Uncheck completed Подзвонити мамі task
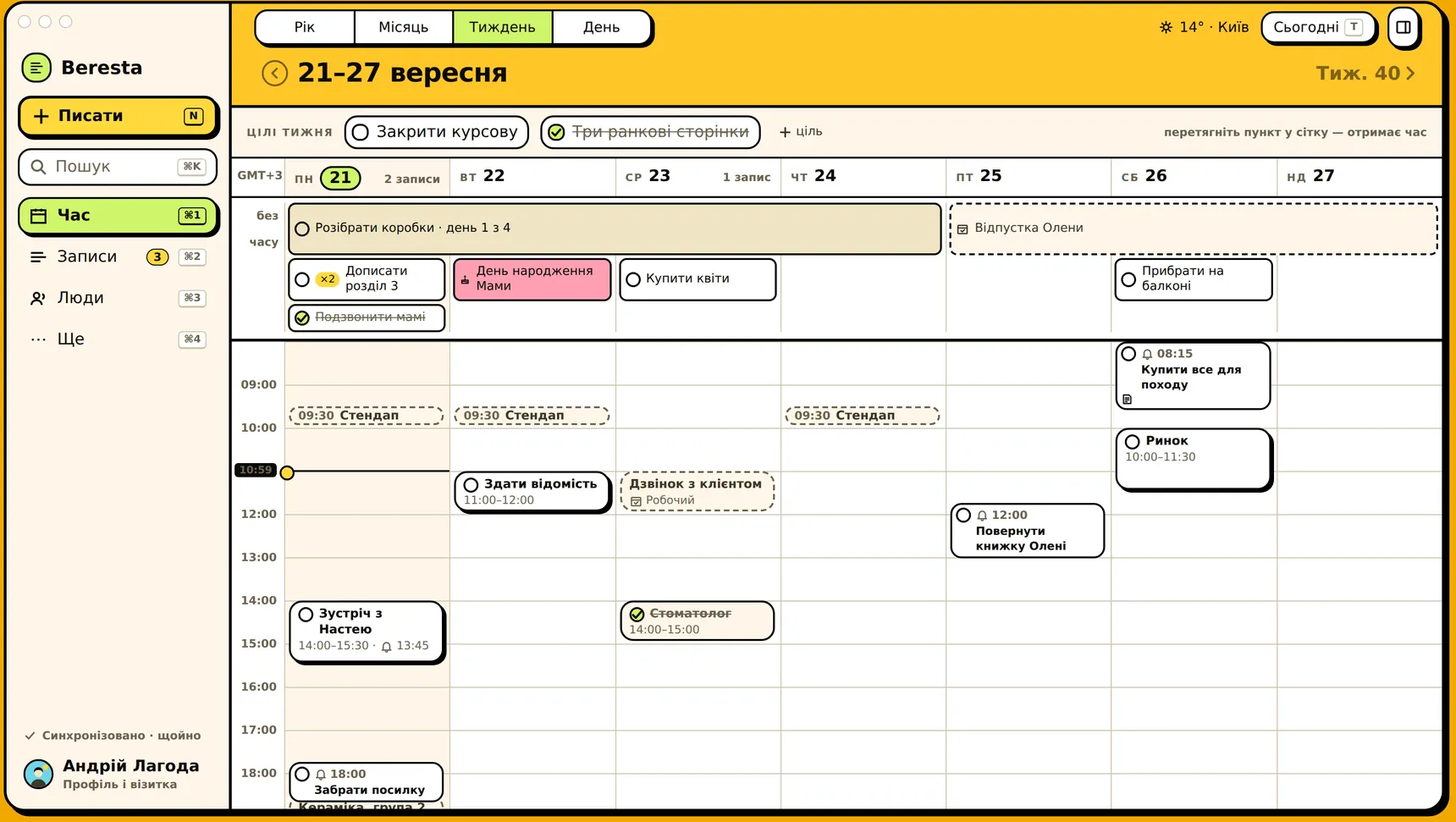This screenshot has width=1456, height=822. [302, 318]
